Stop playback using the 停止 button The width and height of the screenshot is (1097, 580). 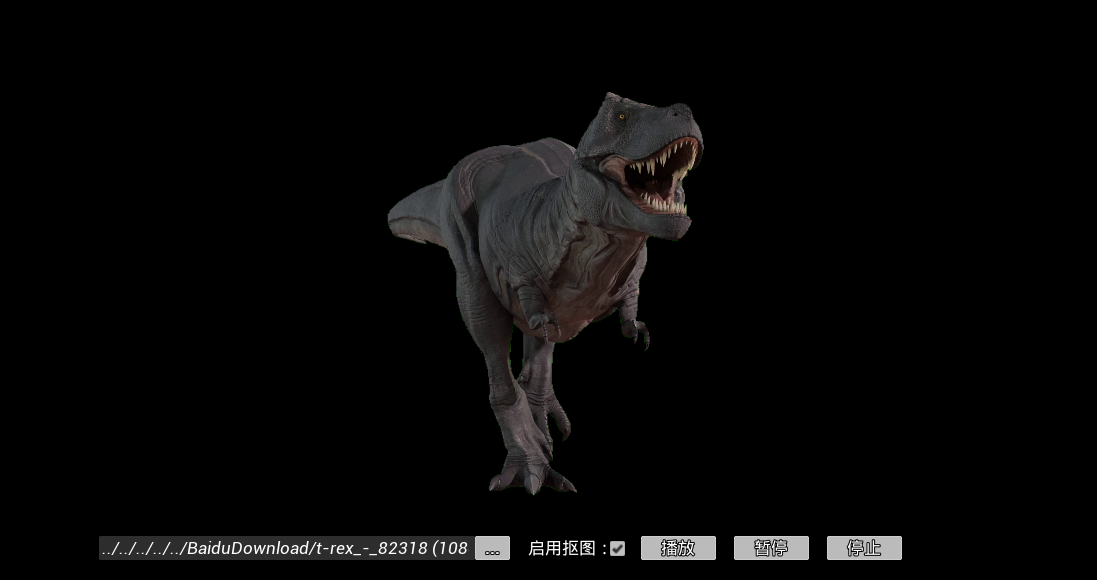864,548
